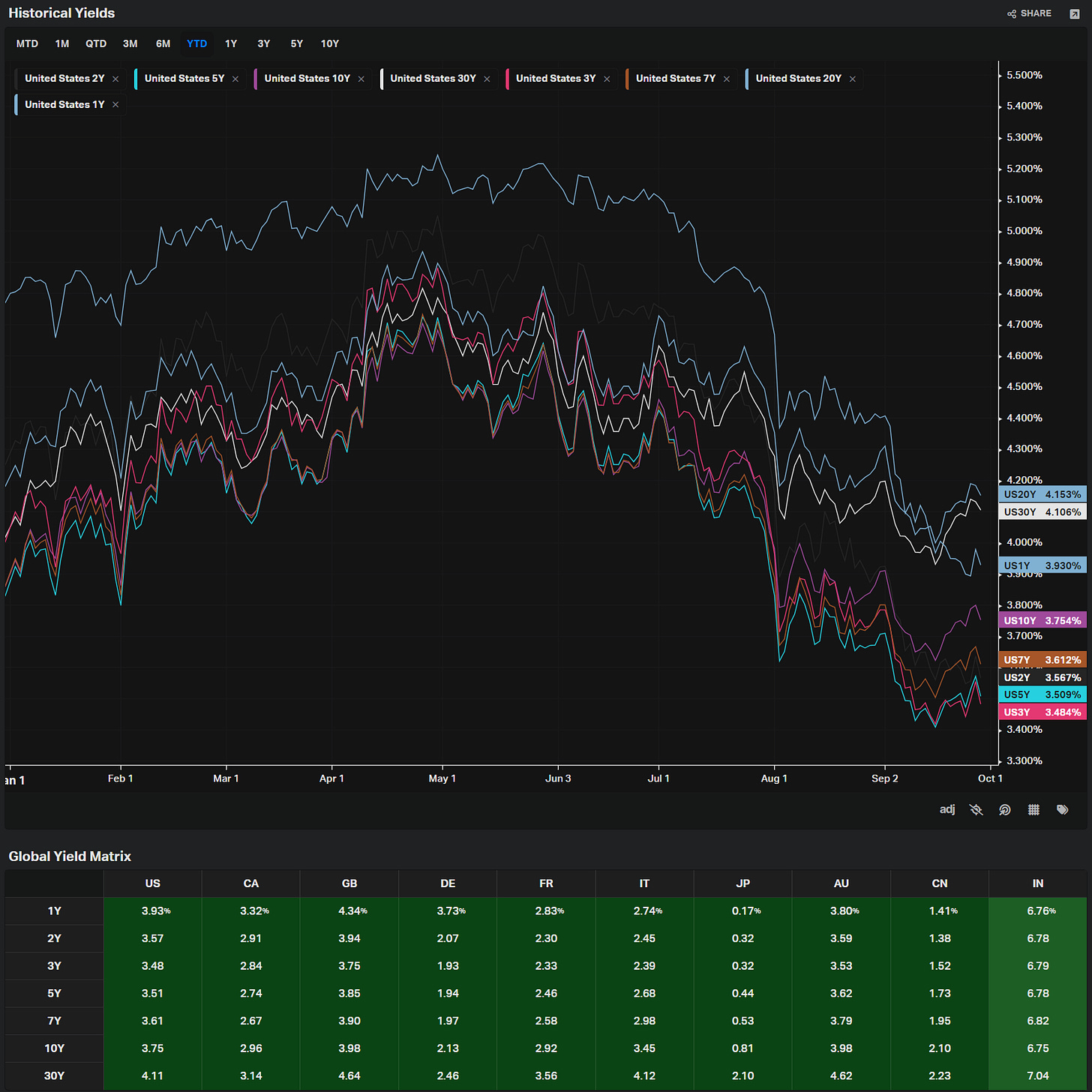The image size is (1092, 1092).
Task: Click the US3Y 3.484% price label
Action: tap(1042, 712)
